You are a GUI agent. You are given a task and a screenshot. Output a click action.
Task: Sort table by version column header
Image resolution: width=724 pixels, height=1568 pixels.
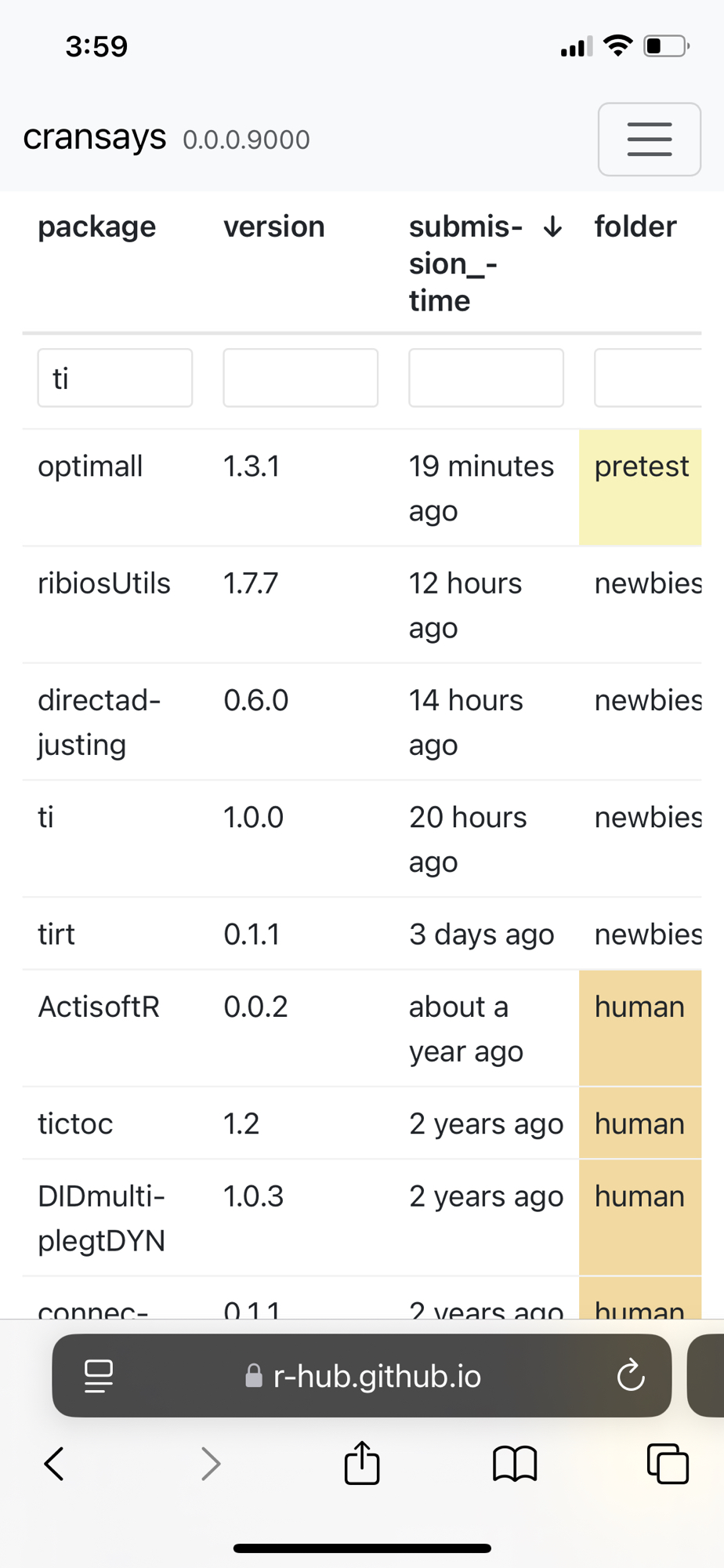click(x=273, y=227)
